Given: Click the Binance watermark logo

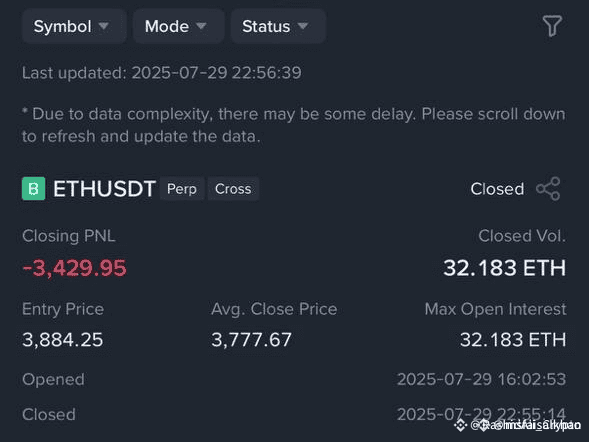Looking at the screenshot, I should point(461,425).
